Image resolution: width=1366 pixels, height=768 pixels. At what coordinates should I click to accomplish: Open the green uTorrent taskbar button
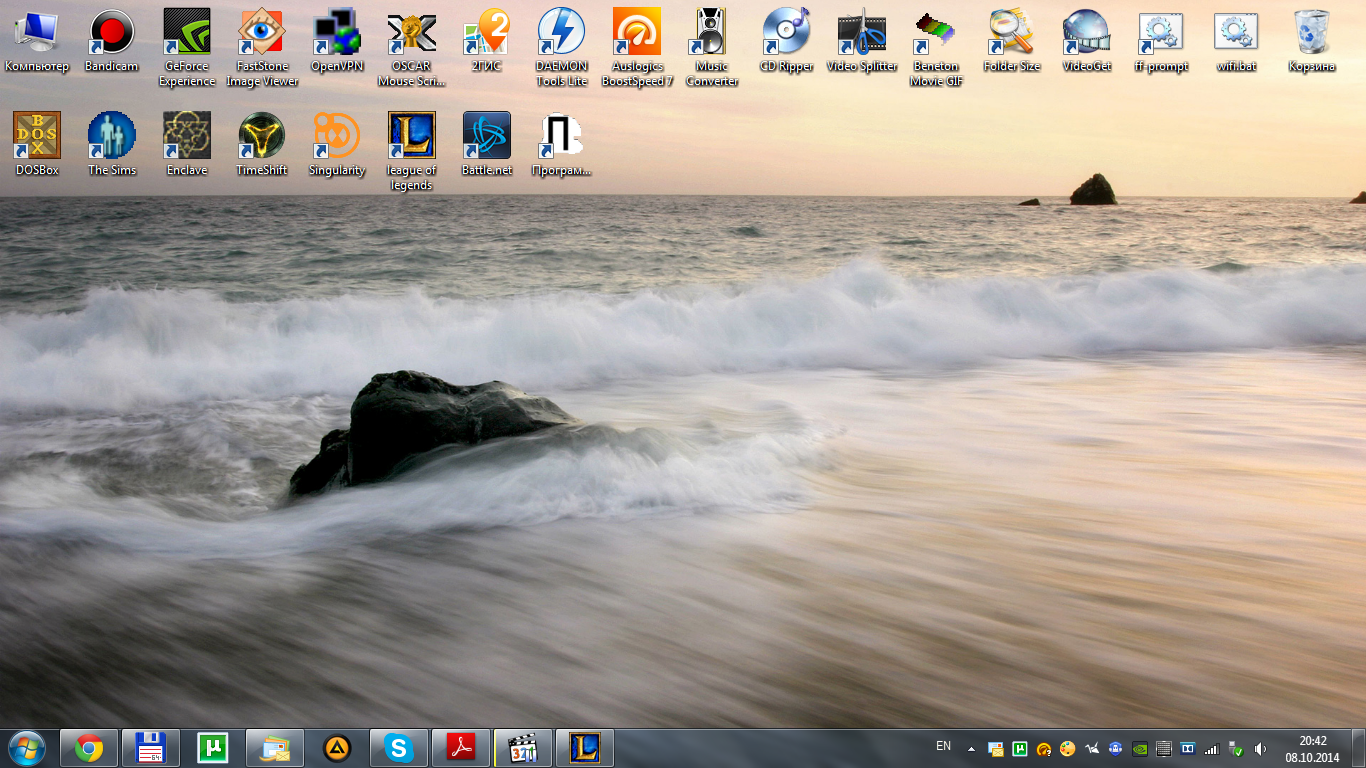point(213,748)
